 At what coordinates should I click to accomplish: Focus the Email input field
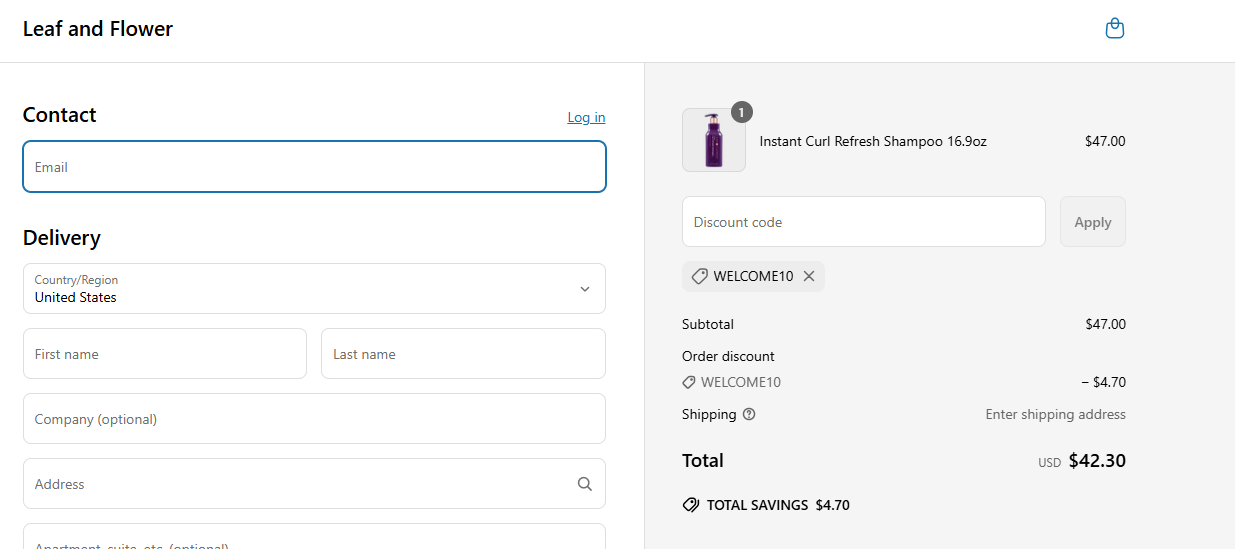tap(314, 167)
